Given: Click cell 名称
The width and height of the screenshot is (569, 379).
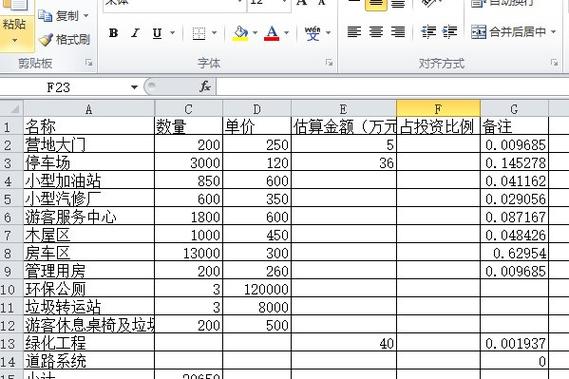Looking at the screenshot, I should click(x=89, y=126).
